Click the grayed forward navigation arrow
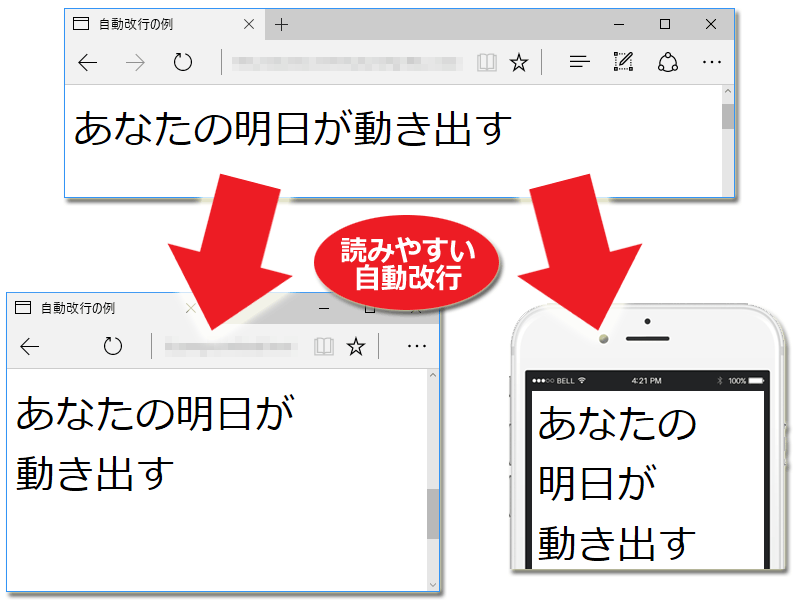 [134, 62]
